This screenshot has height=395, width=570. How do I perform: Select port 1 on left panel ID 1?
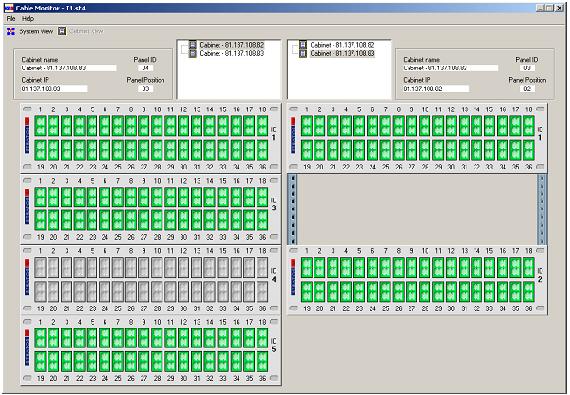pyautogui.click(x=40, y=126)
